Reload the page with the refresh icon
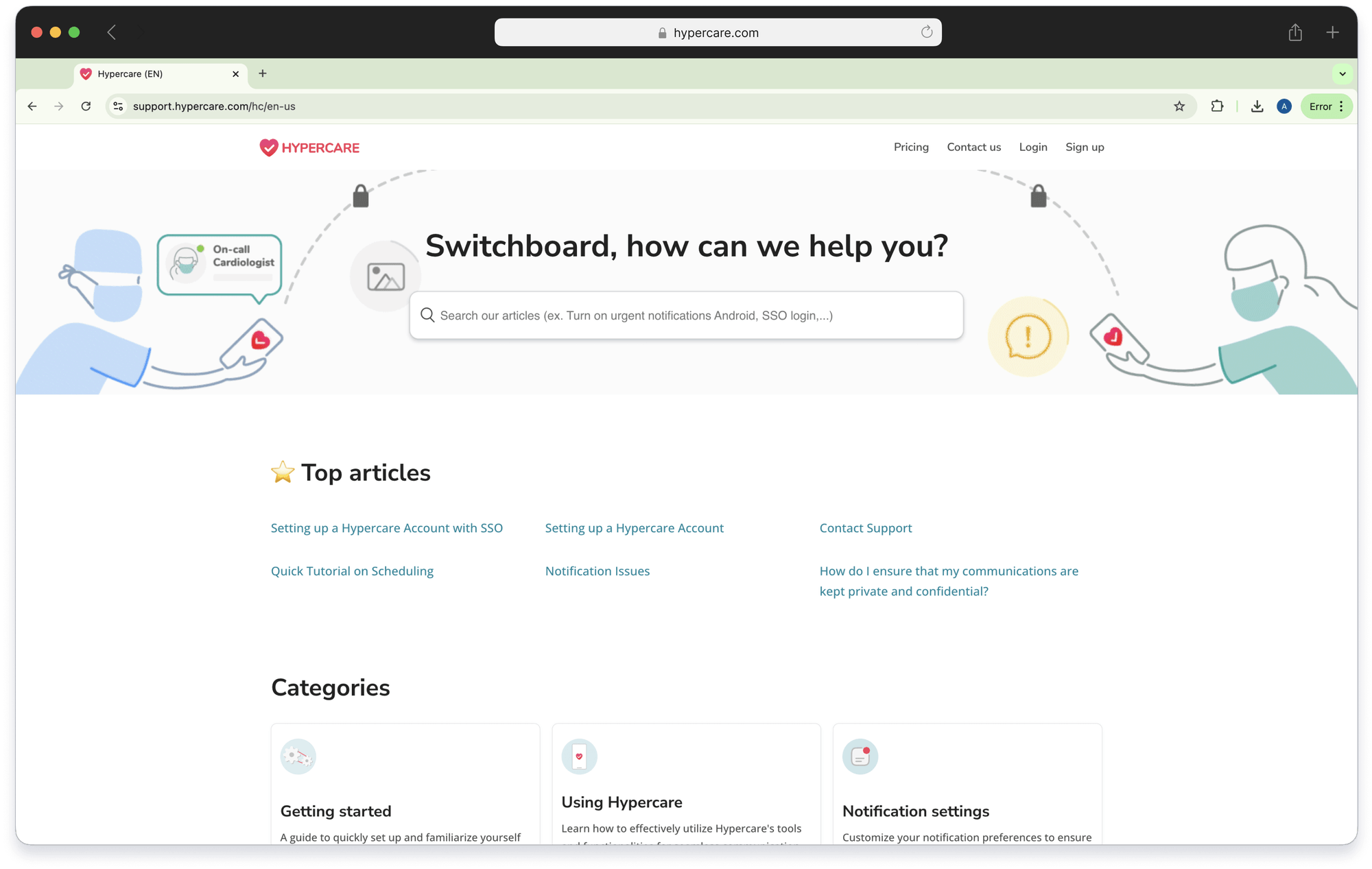 [x=86, y=106]
